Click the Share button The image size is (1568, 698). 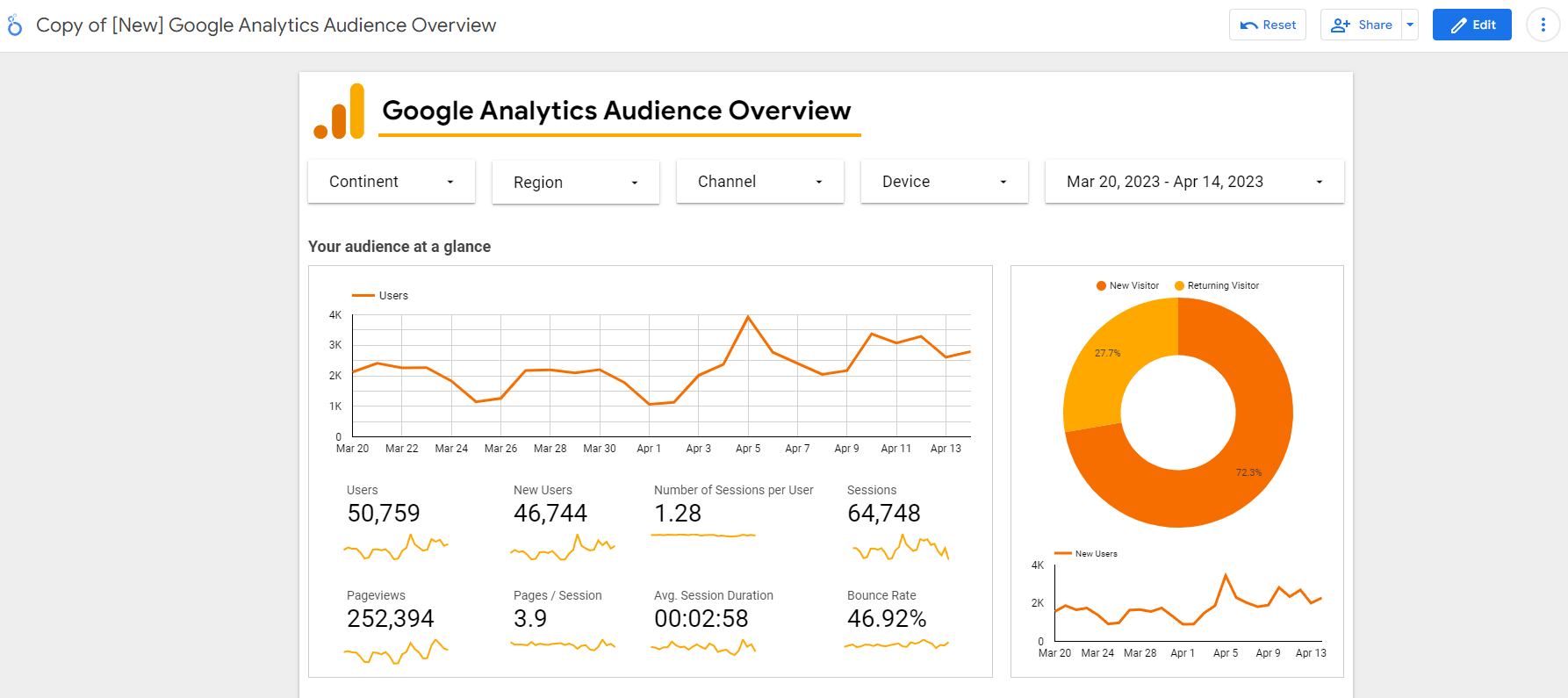point(1361,25)
